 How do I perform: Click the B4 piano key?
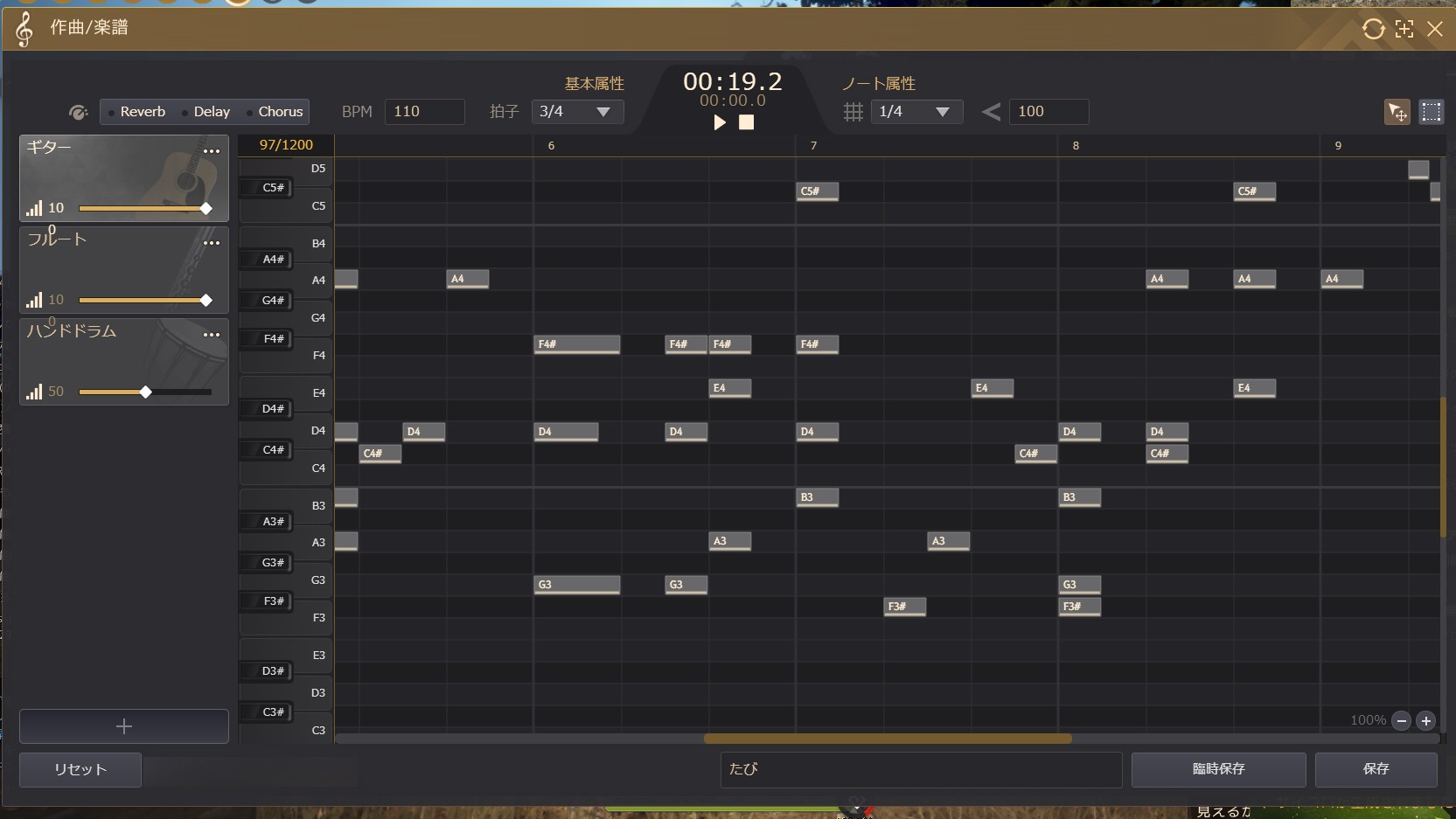point(312,243)
